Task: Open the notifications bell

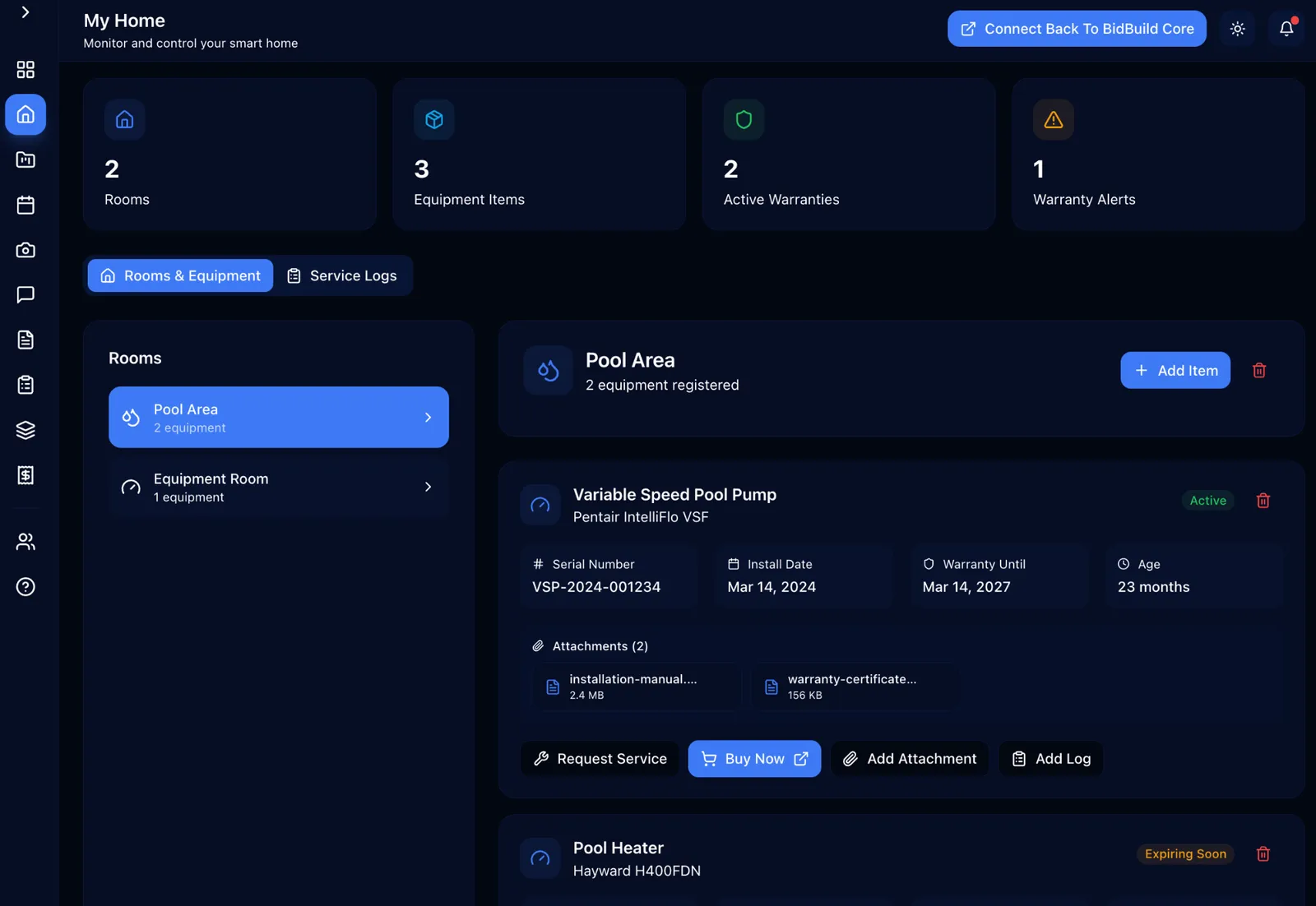Action: 1286,29
